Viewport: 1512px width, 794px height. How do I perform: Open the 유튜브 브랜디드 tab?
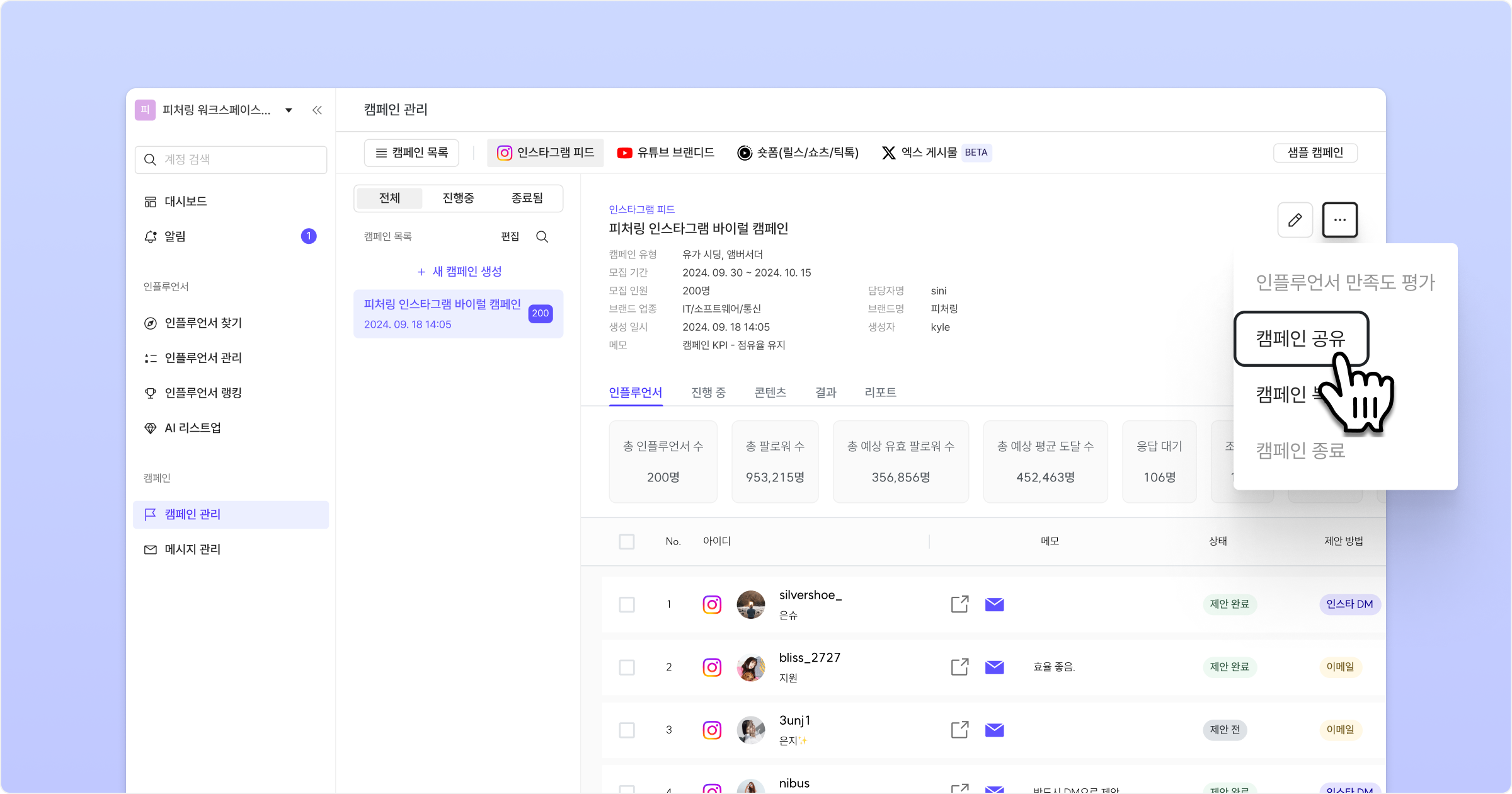(666, 152)
